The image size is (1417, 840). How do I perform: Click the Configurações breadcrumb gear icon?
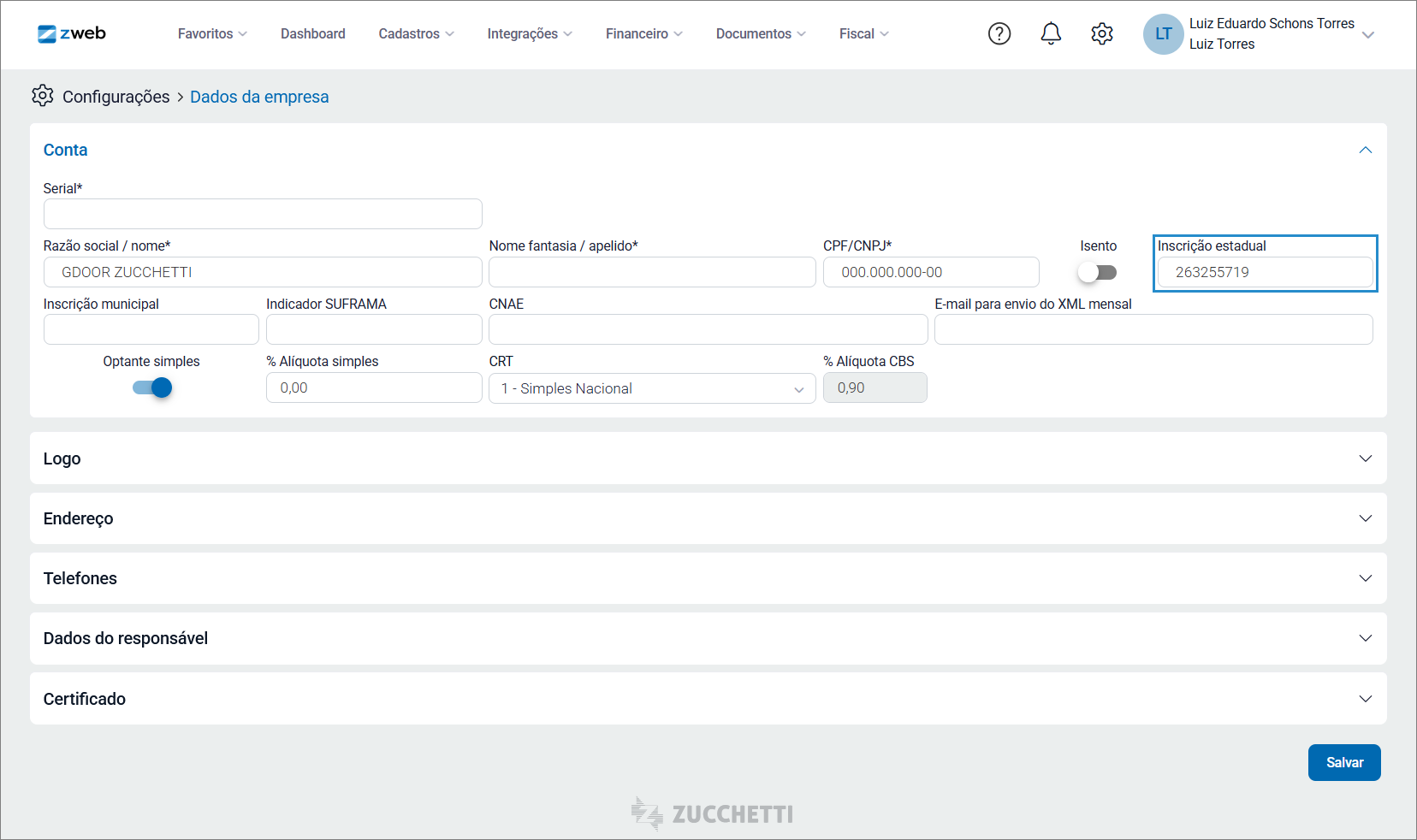pyautogui.click(x=43, y=96)
